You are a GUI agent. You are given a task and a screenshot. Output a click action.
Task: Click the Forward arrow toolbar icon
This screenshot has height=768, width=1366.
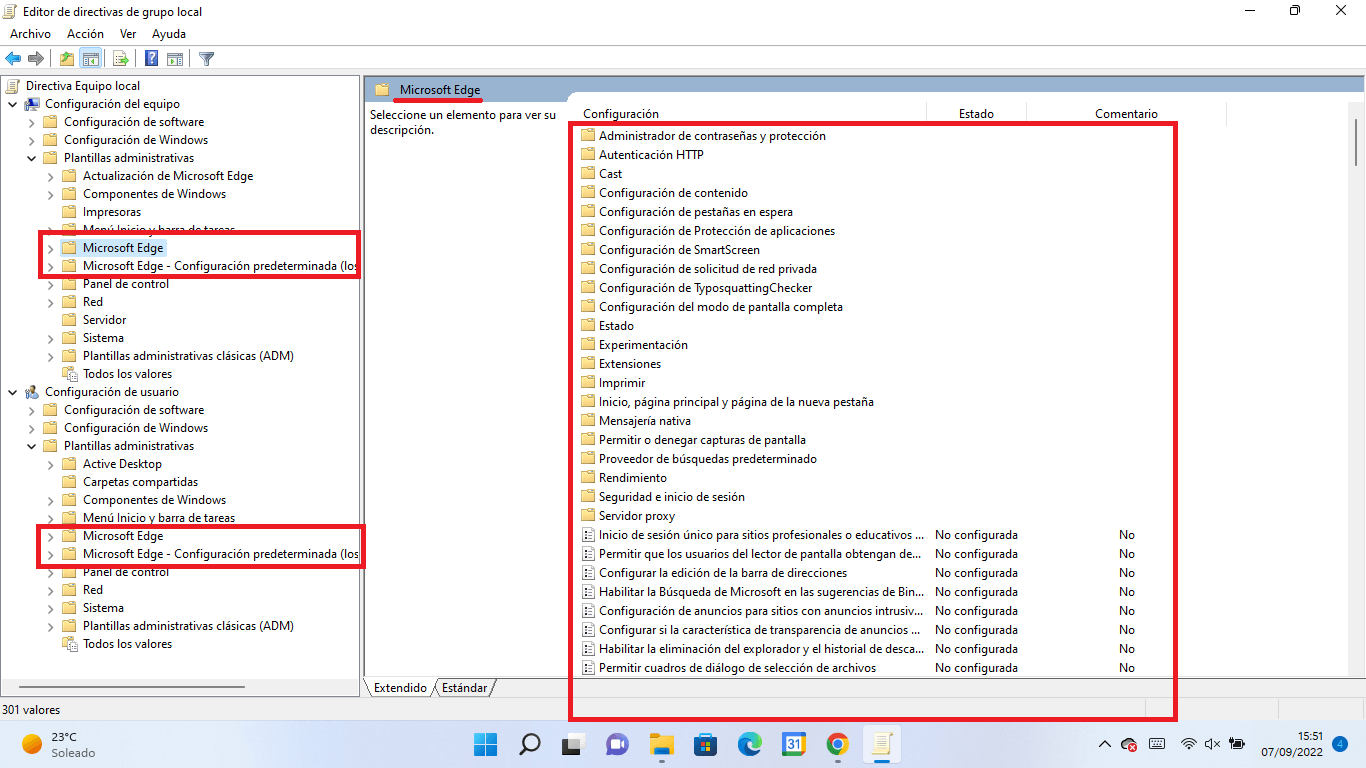click(36, 59)
